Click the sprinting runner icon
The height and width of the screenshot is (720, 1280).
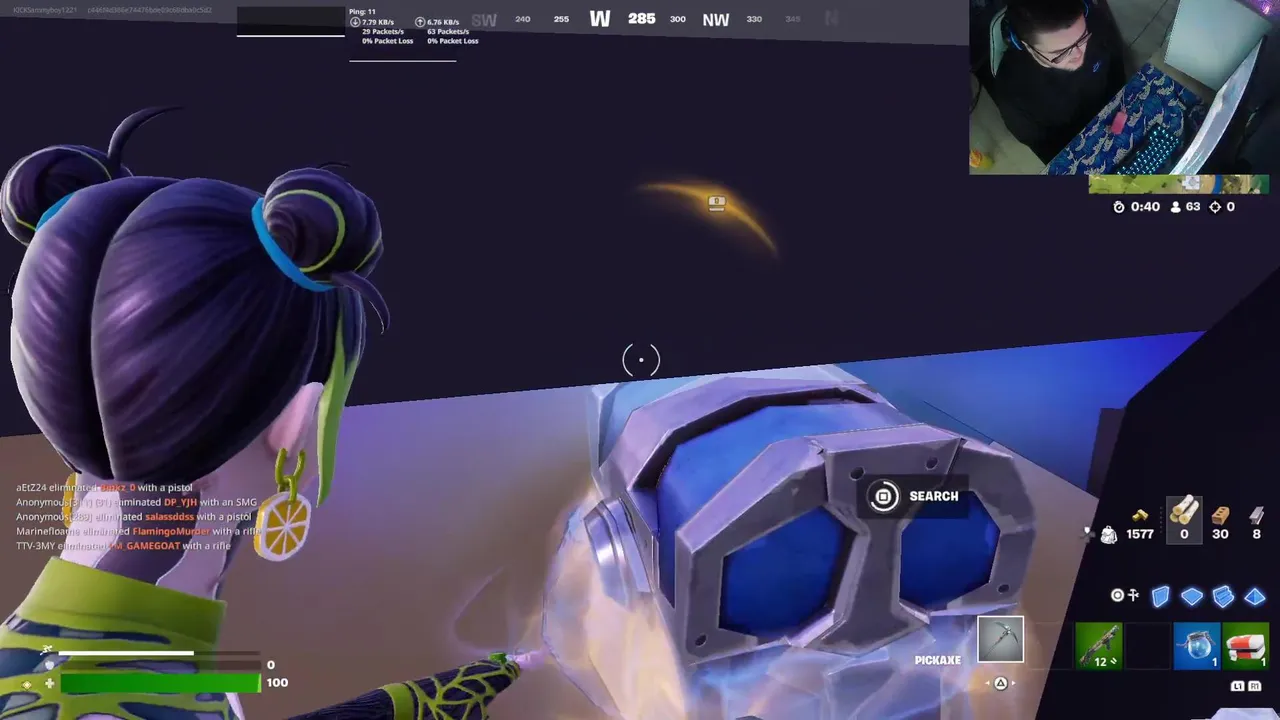click(x=46, y=651)
